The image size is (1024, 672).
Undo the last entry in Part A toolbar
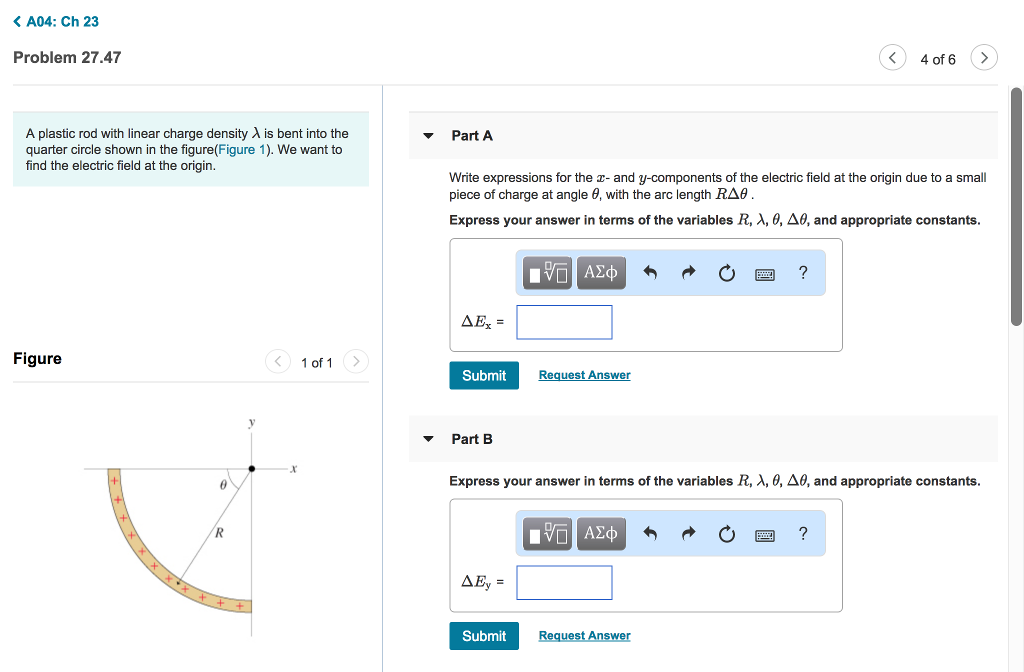click(651, 272)
